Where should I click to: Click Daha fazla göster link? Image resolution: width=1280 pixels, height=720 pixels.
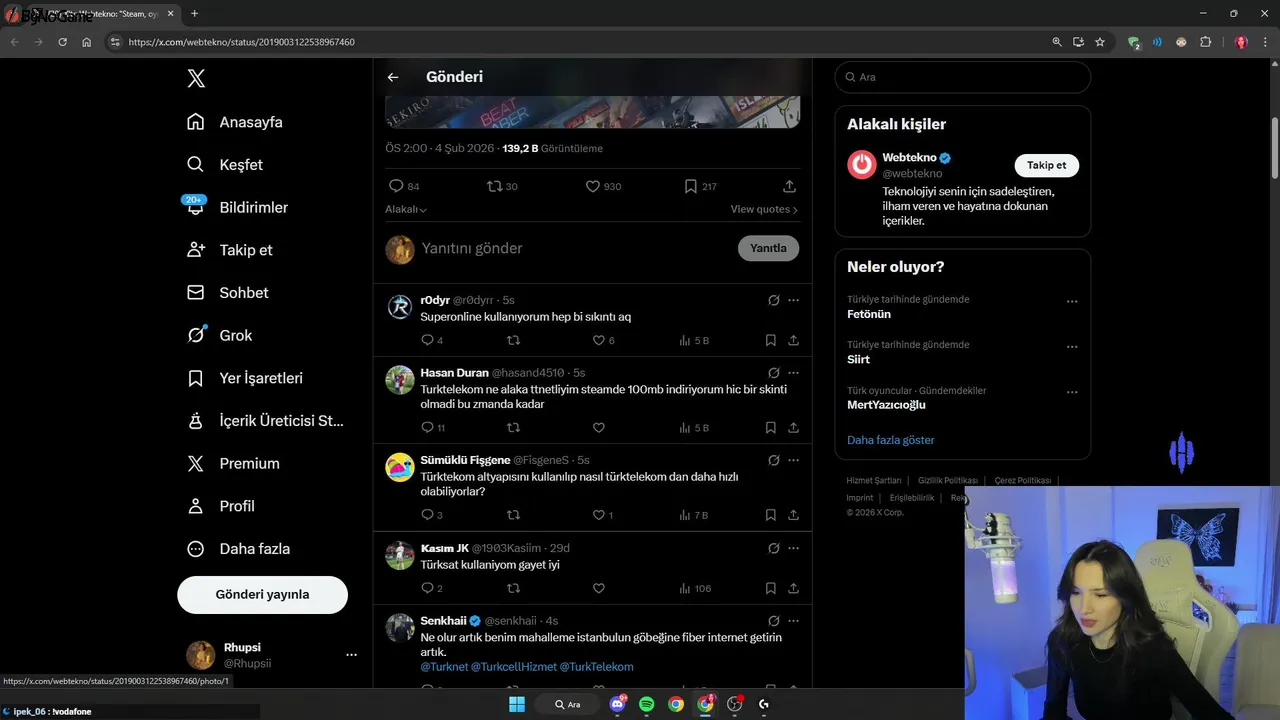tap(890, 440)
